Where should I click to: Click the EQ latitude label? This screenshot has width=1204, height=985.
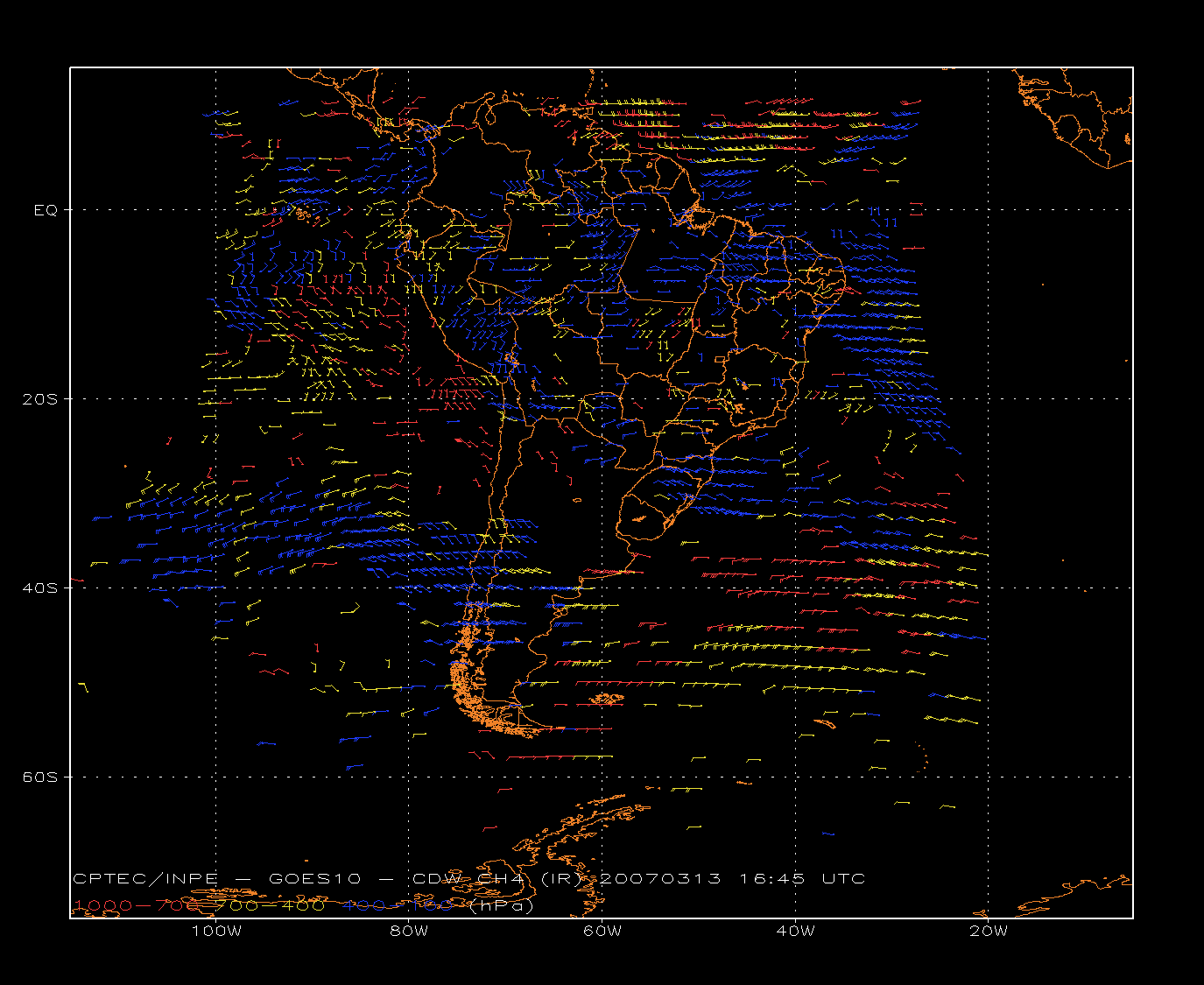pos(46,210)
